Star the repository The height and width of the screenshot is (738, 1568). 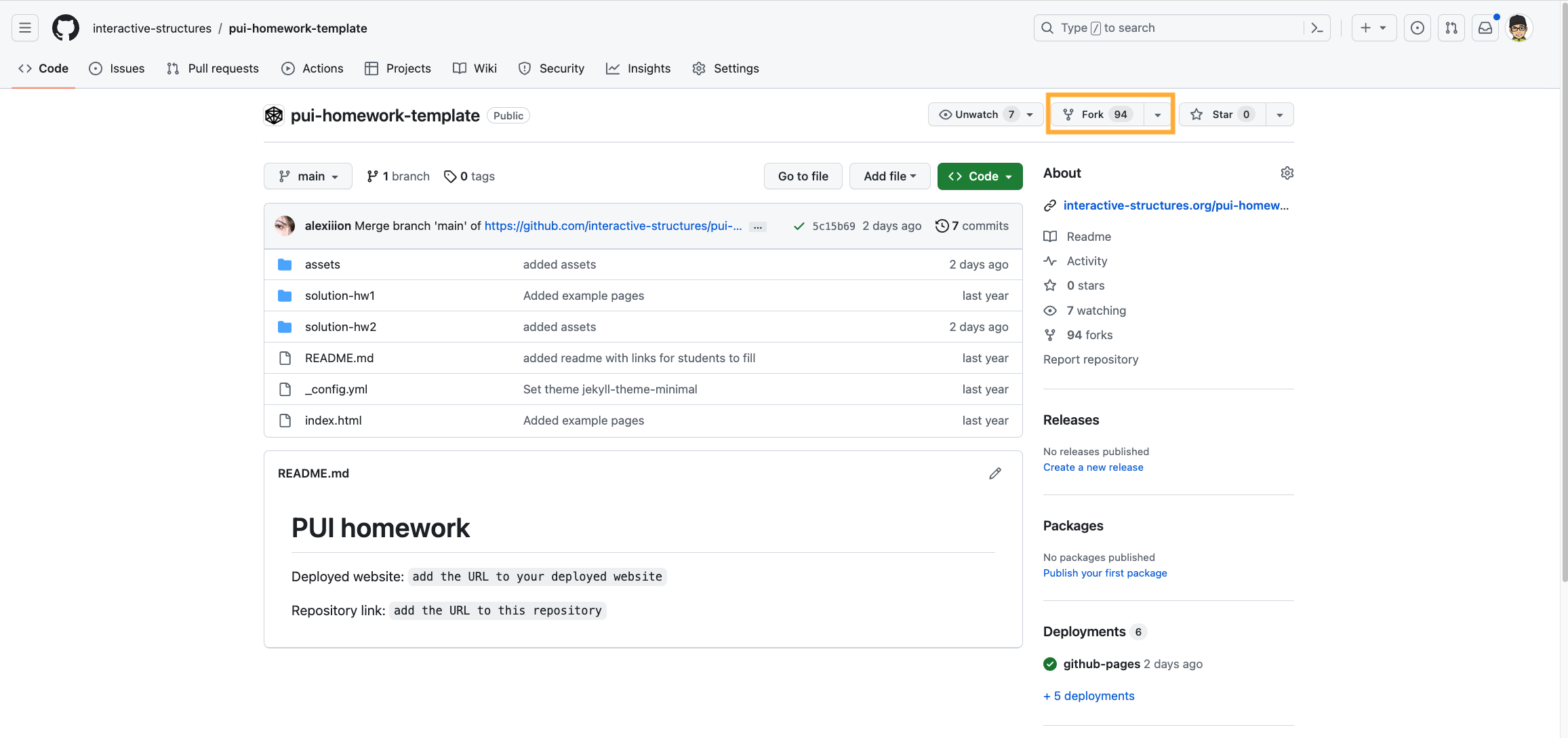coord(1222,115)
